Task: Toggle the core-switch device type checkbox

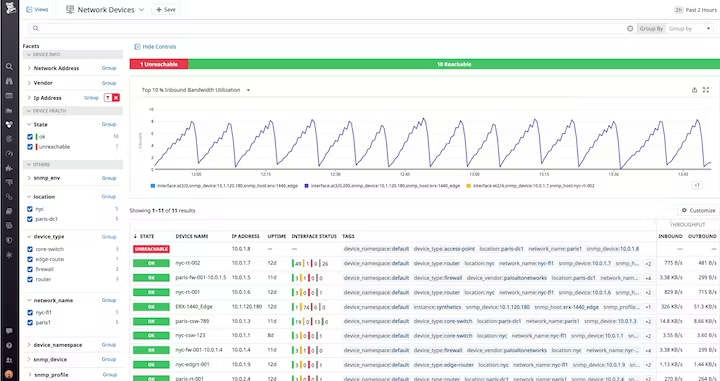Action: [30, 249]
